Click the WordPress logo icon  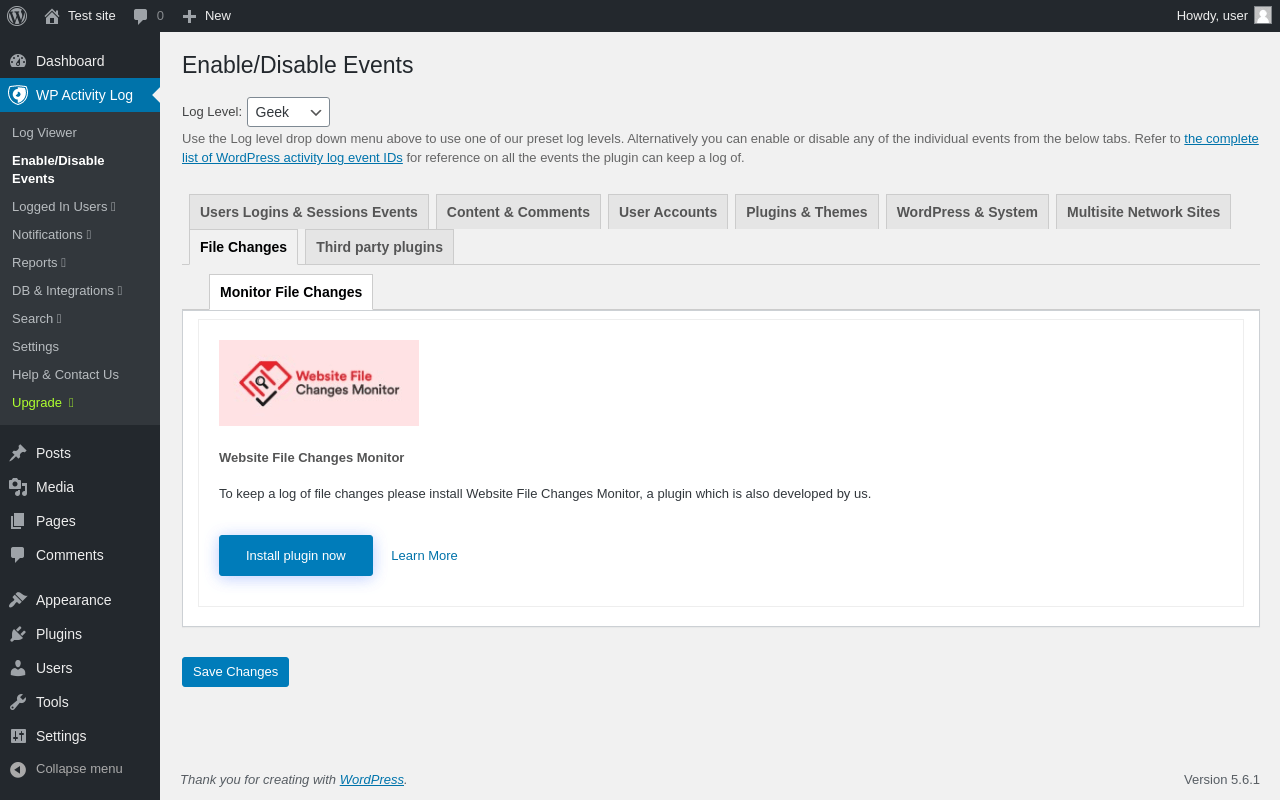pyautogui.click(x=17, y=16)
